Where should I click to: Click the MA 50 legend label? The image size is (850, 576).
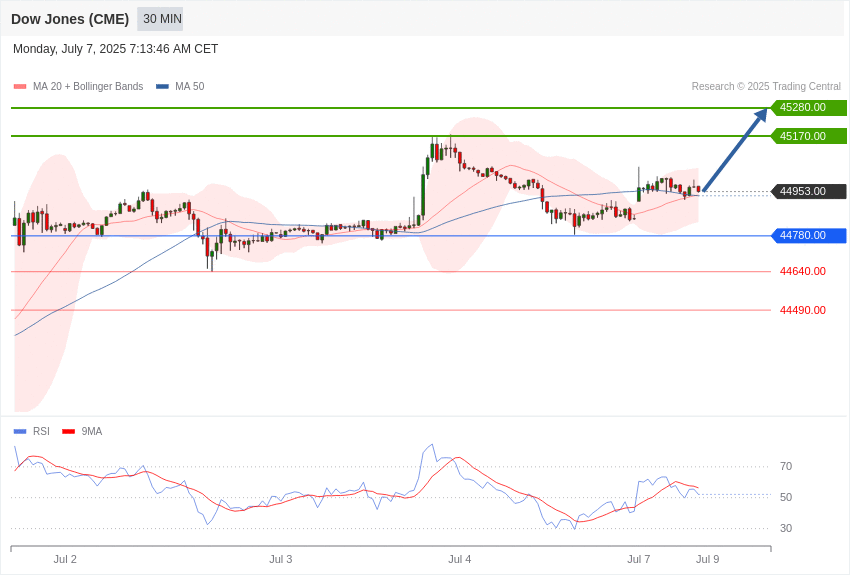190,87
